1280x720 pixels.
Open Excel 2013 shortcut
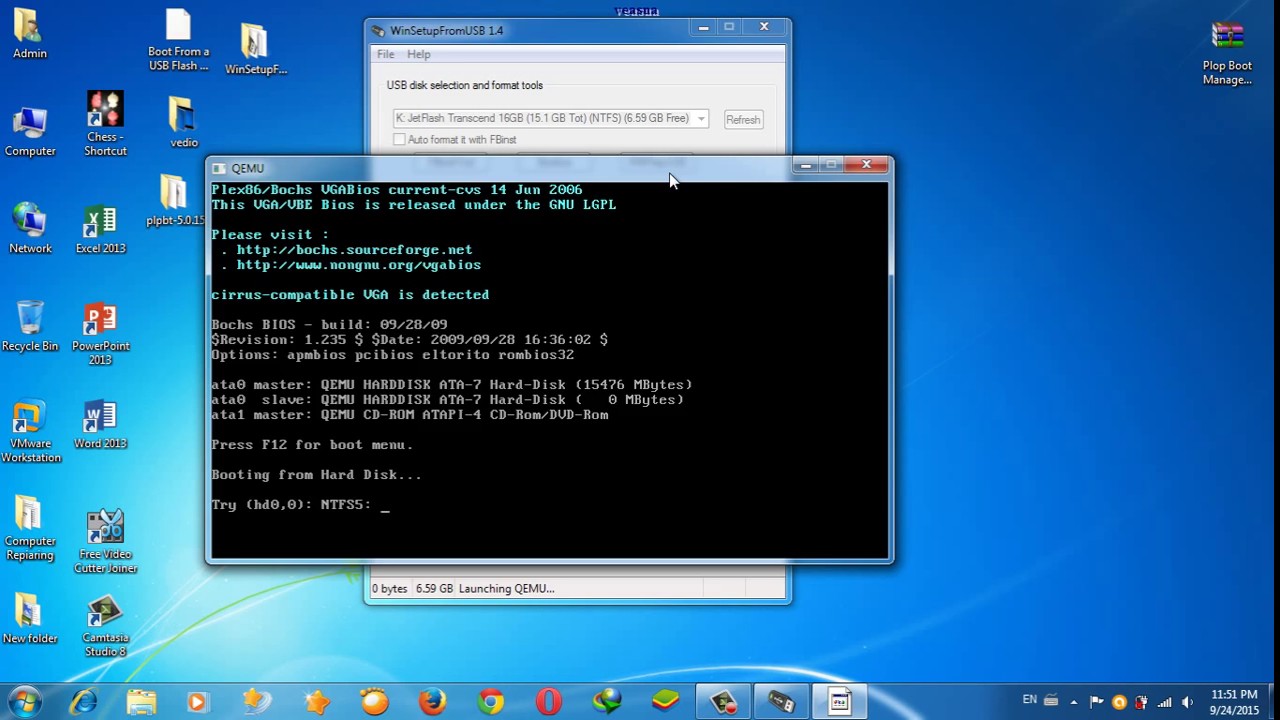(100, 229)
